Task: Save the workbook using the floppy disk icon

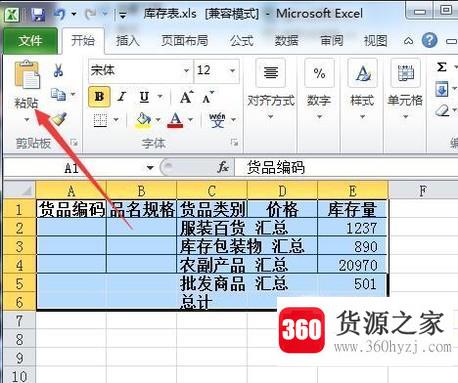Action: 39,14
